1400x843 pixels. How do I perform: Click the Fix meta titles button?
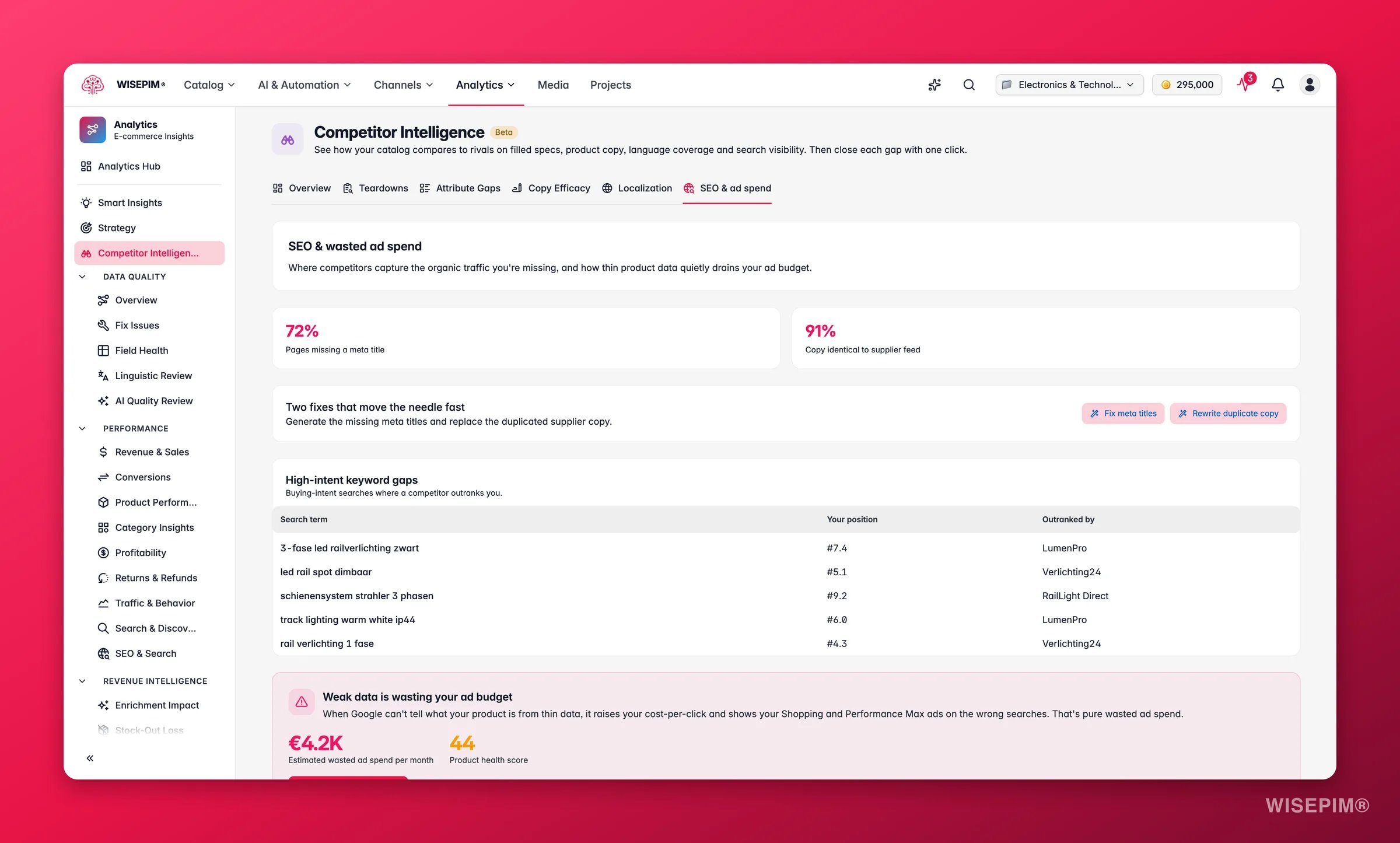click(x=1123, y=413)
